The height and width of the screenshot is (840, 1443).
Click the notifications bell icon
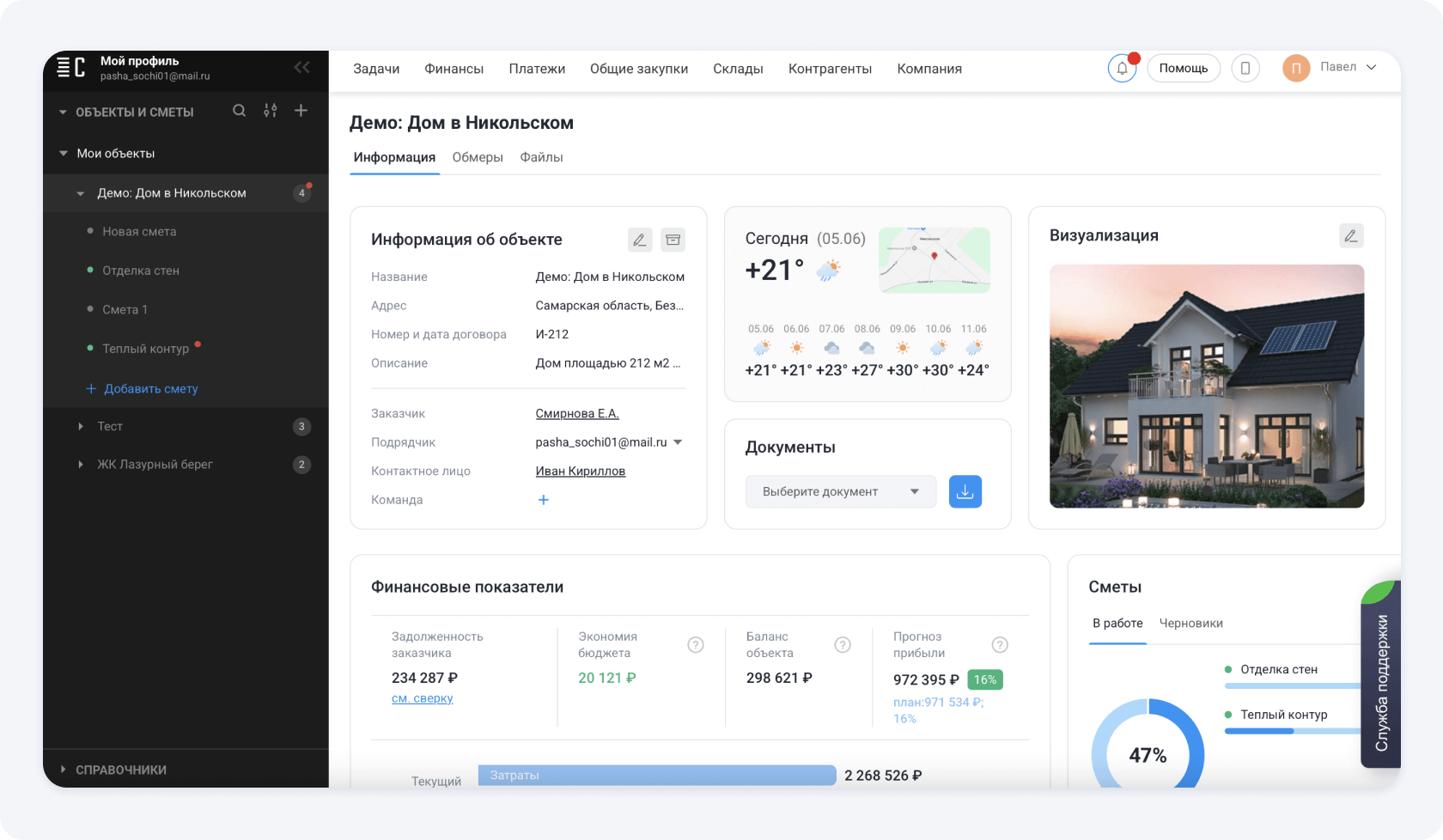pos(1122,69)
